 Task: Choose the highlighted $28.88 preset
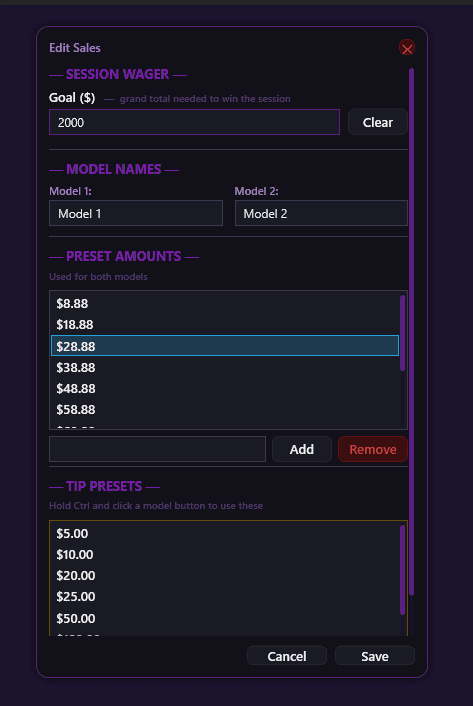tap(225, 346)
